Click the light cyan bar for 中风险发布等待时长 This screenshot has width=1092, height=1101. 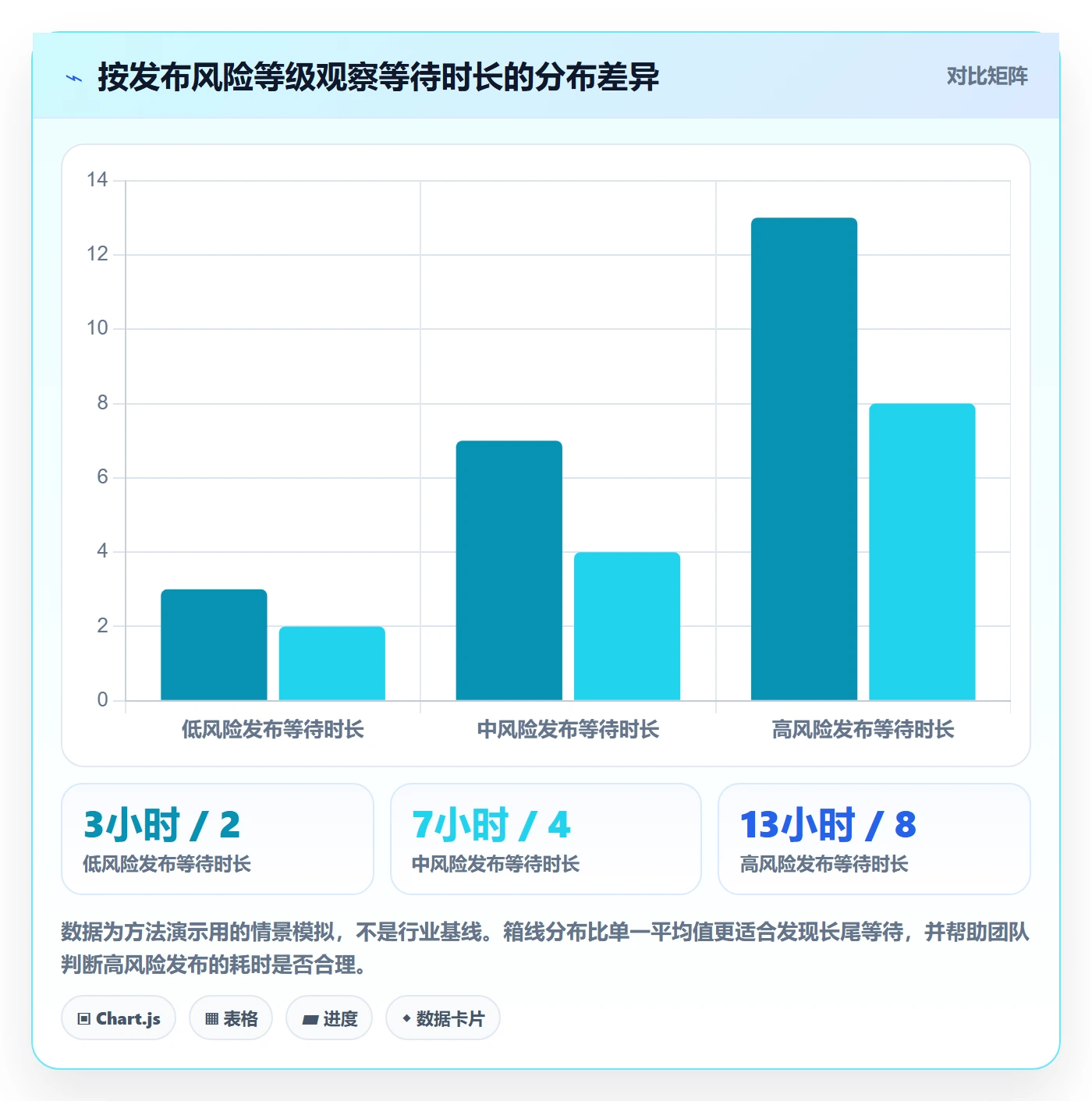pos(627,626)
